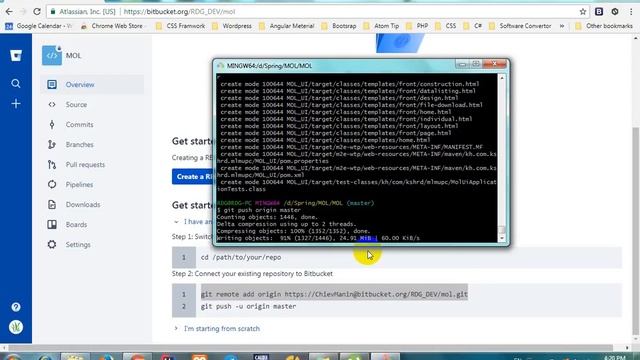This screenshot has width=640, height=360.
Task: Open search in the Bitbucket sidebar
Action: coord(16,84)
